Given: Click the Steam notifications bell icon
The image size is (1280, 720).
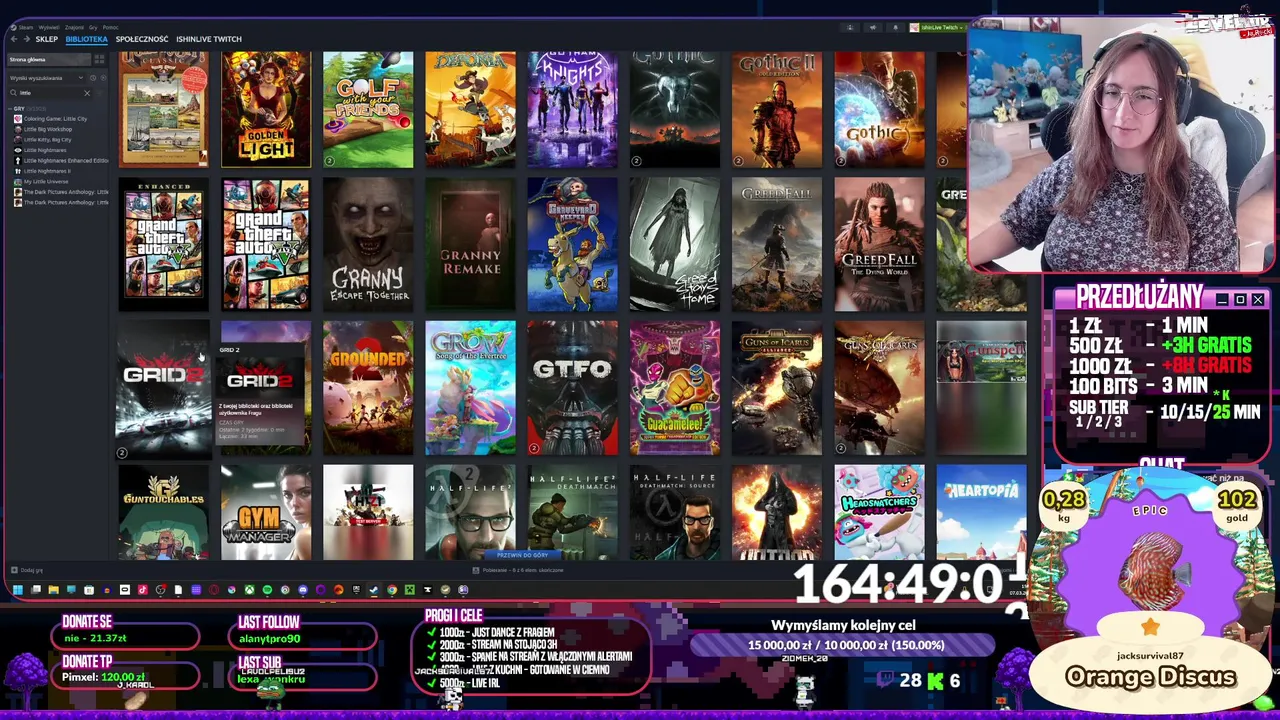Looking at the screenshot, I should 895,28.
